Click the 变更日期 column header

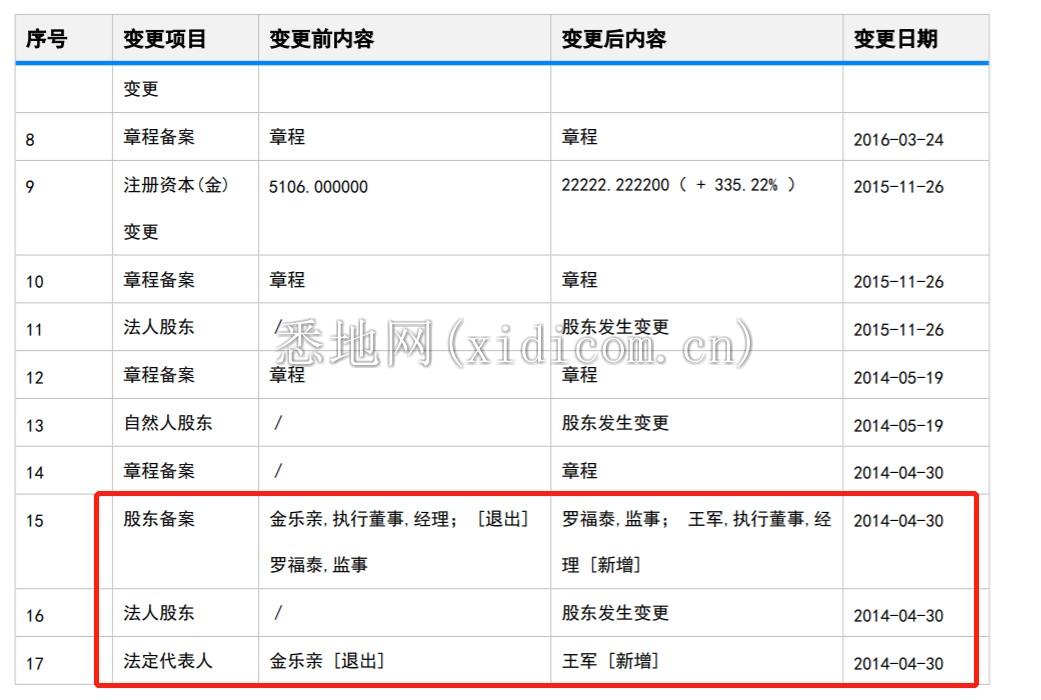tap(896, 39)
